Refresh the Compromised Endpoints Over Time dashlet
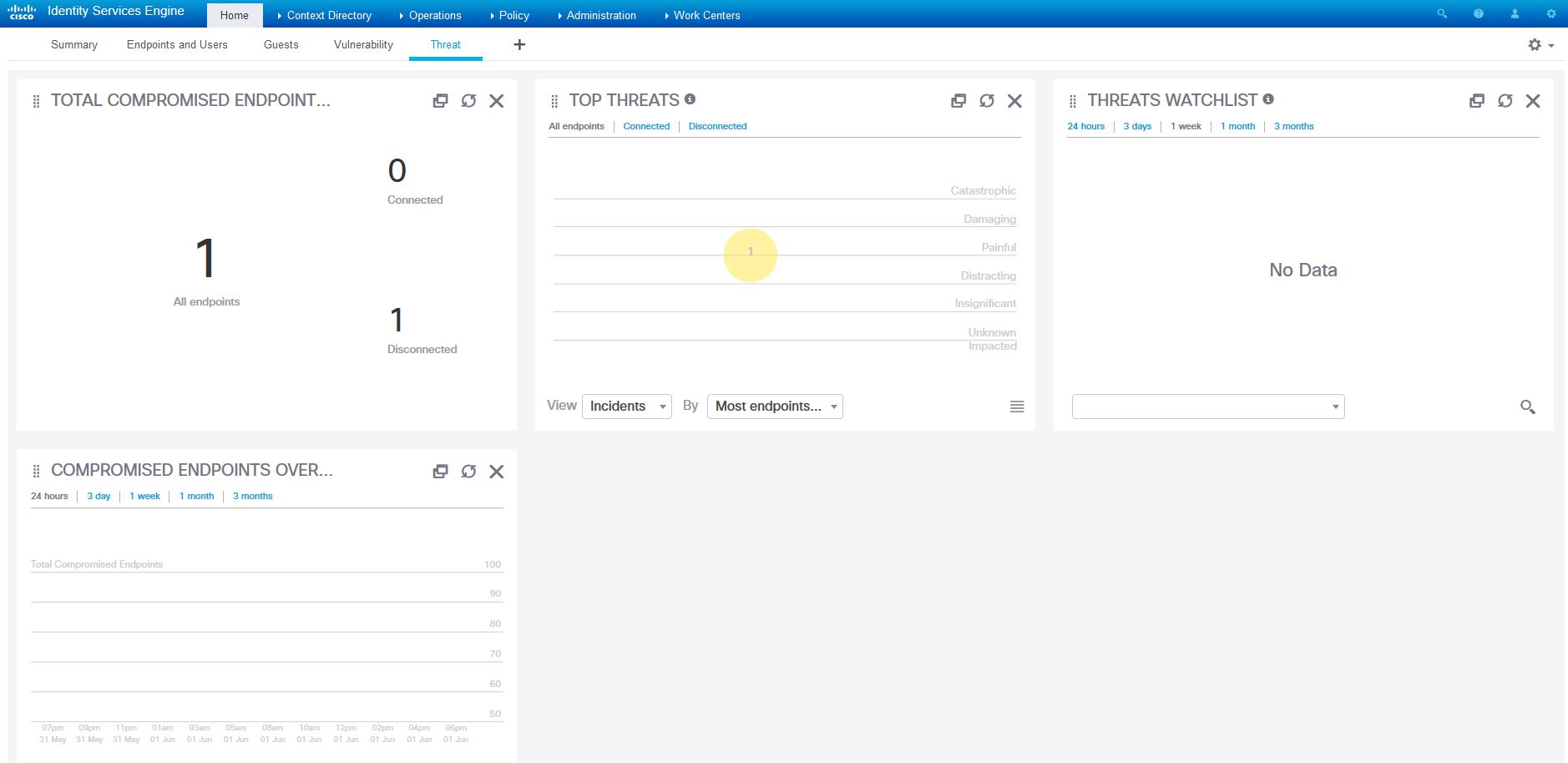The width and height of the screenshot is (1568, 763). pos(468,472)
